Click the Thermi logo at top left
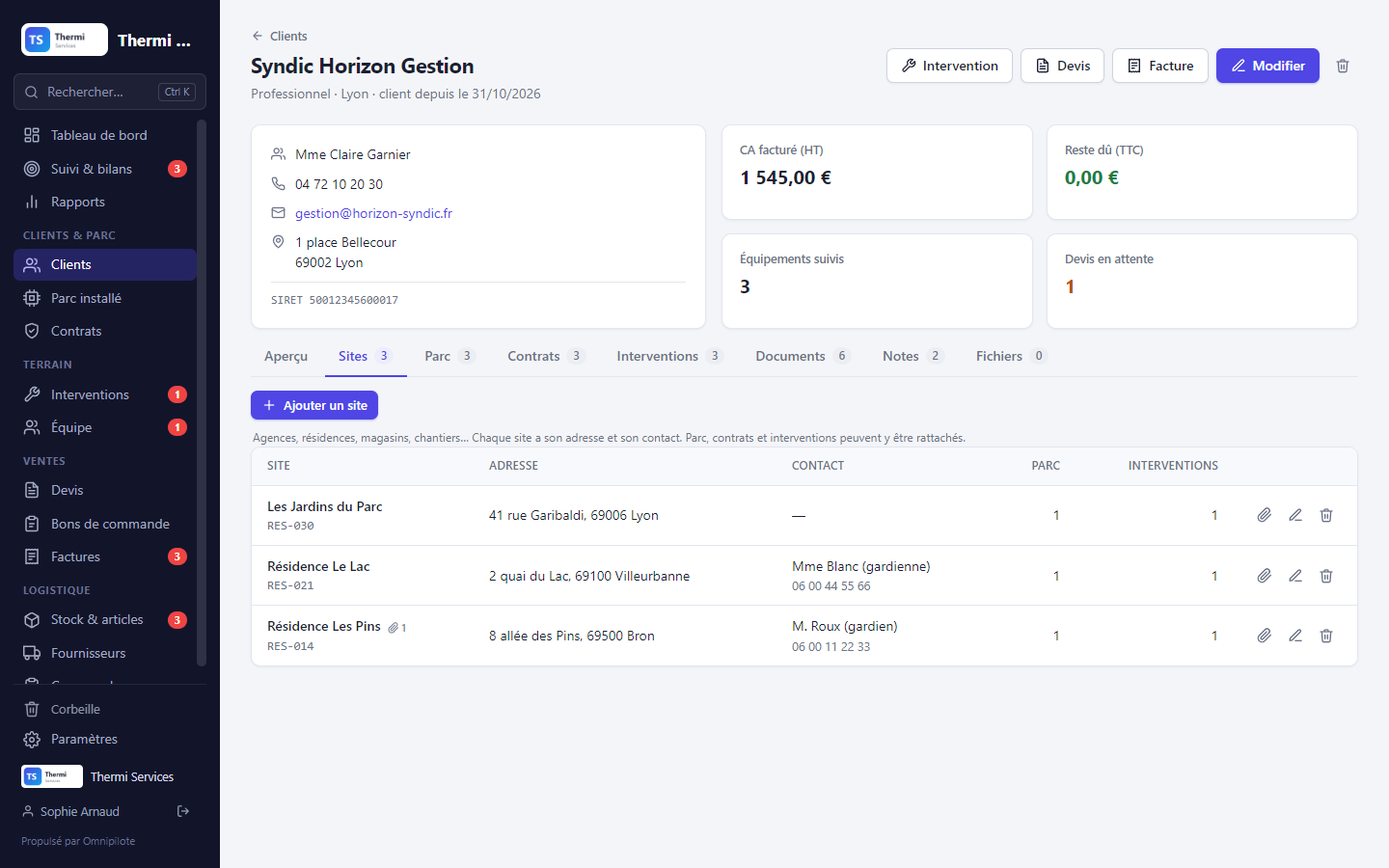Image resolution: width=1389 pixels, height=868 pixels. pos(65,40)
